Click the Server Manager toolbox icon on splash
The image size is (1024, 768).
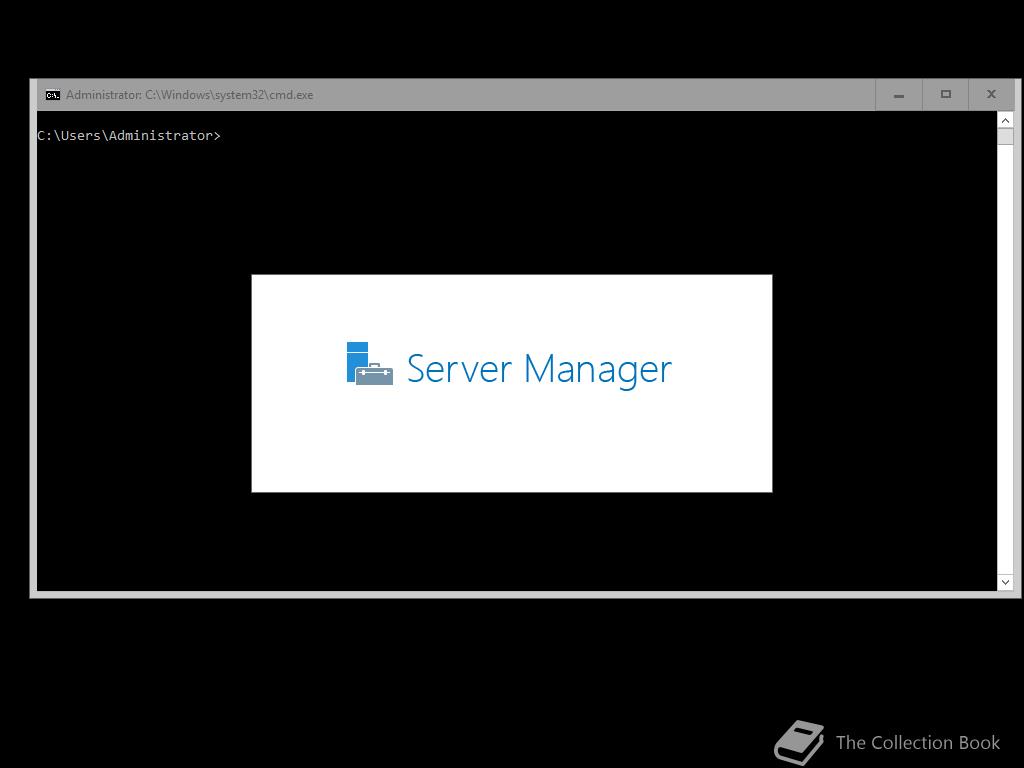pos(370,364)
